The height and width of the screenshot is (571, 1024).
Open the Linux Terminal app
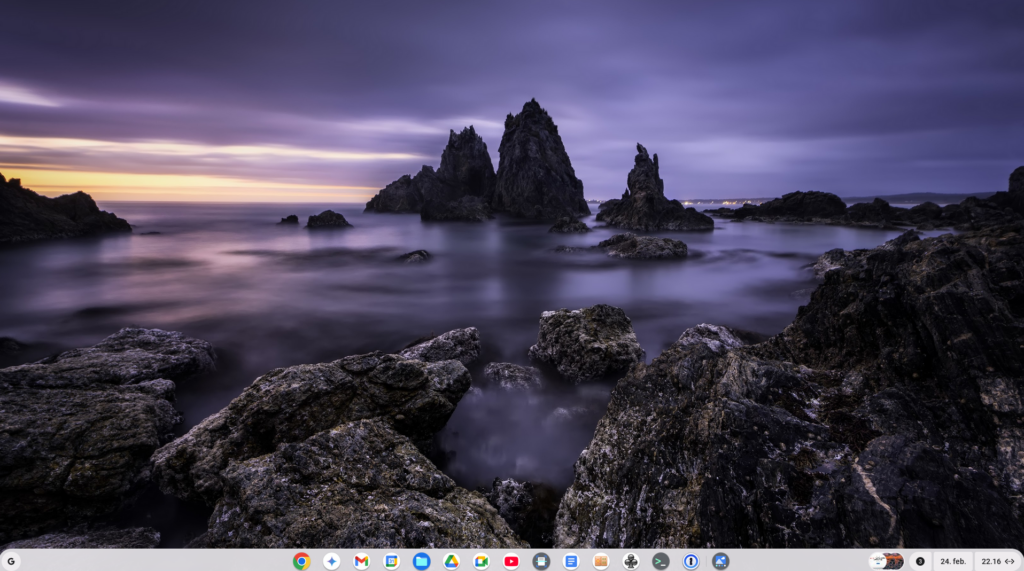[661, 561]
